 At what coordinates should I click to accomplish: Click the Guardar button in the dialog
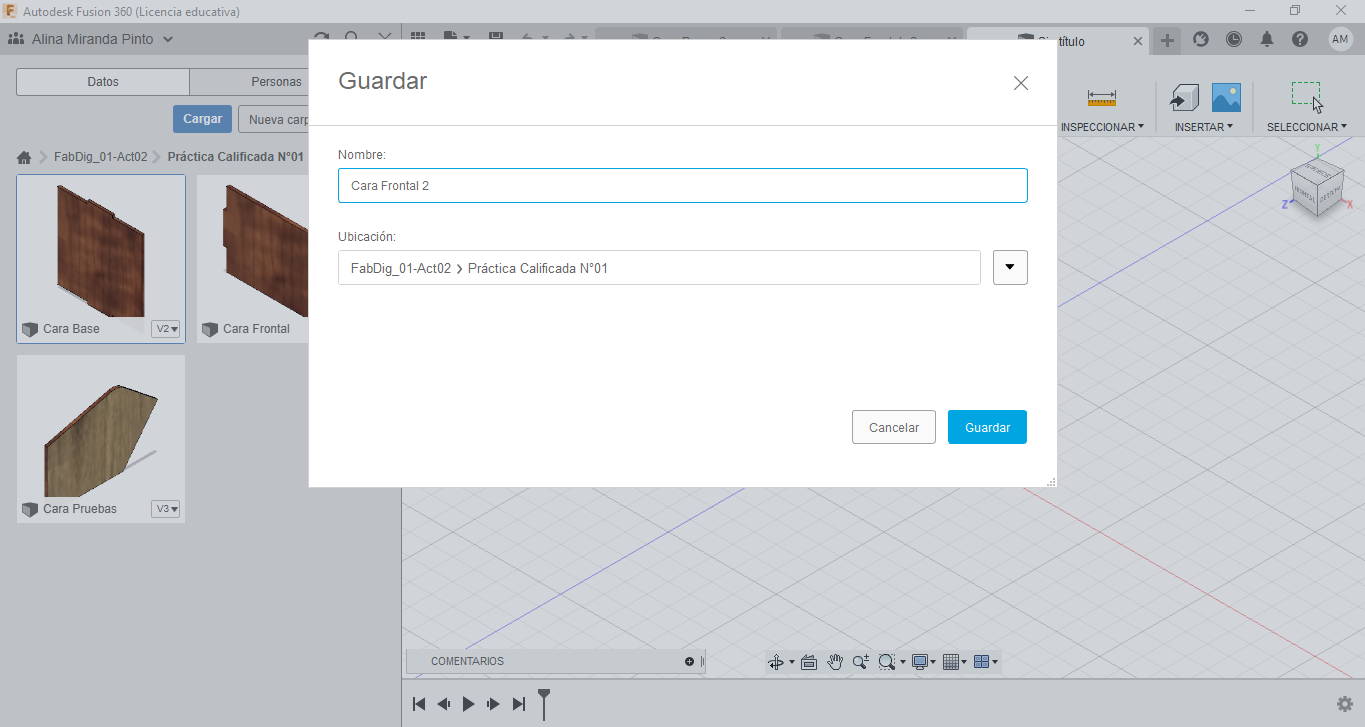(x=987, y=427)
